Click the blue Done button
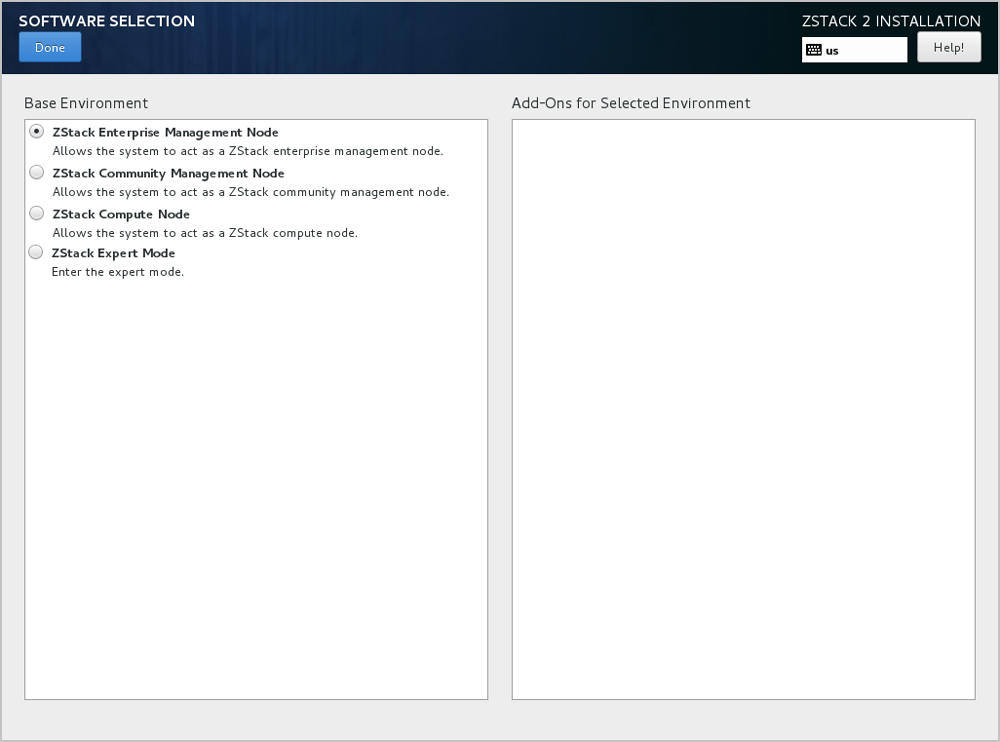The image size is (1000, 742). [x=50, y=48]
